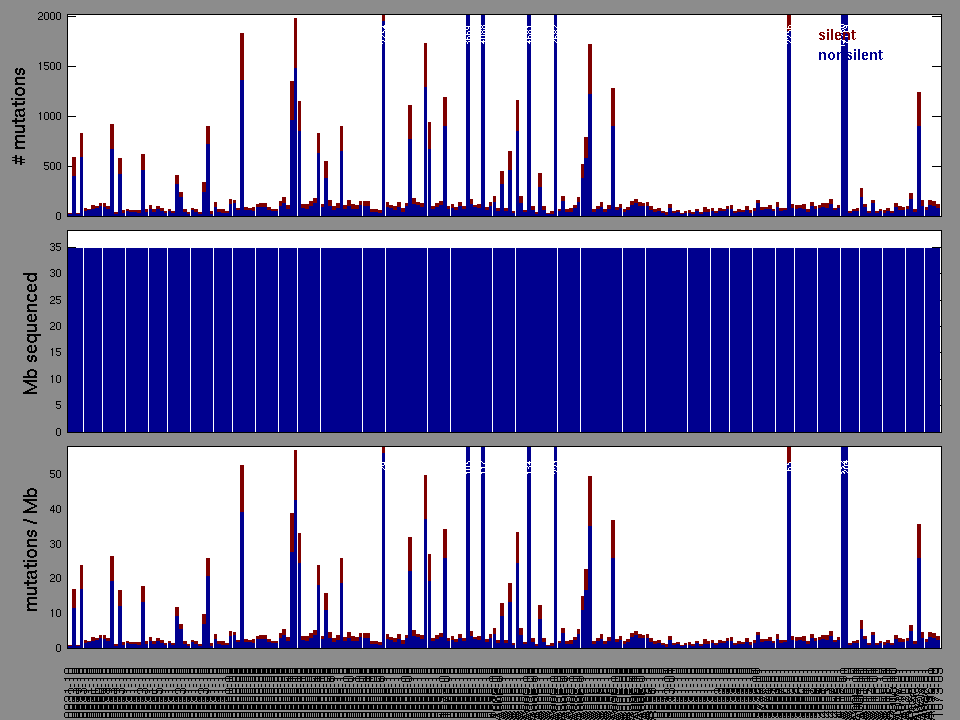Click the 20 tick on the mutations / Mb axis
The height and width of the screenshot is (720, 960).
pos(54,578)
